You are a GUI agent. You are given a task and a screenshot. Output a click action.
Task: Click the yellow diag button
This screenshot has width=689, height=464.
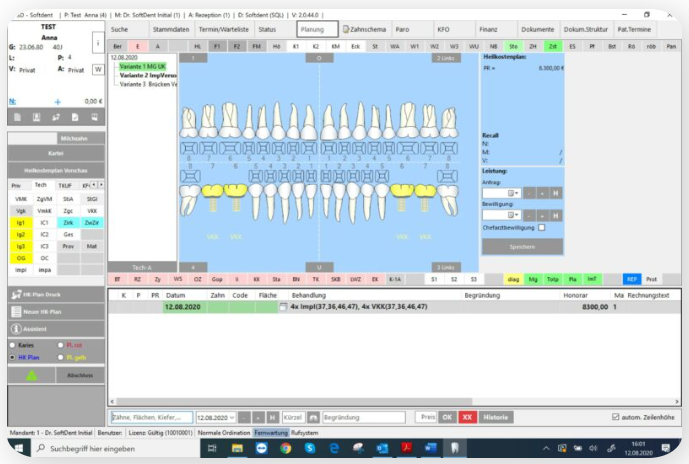click(513, 279)
